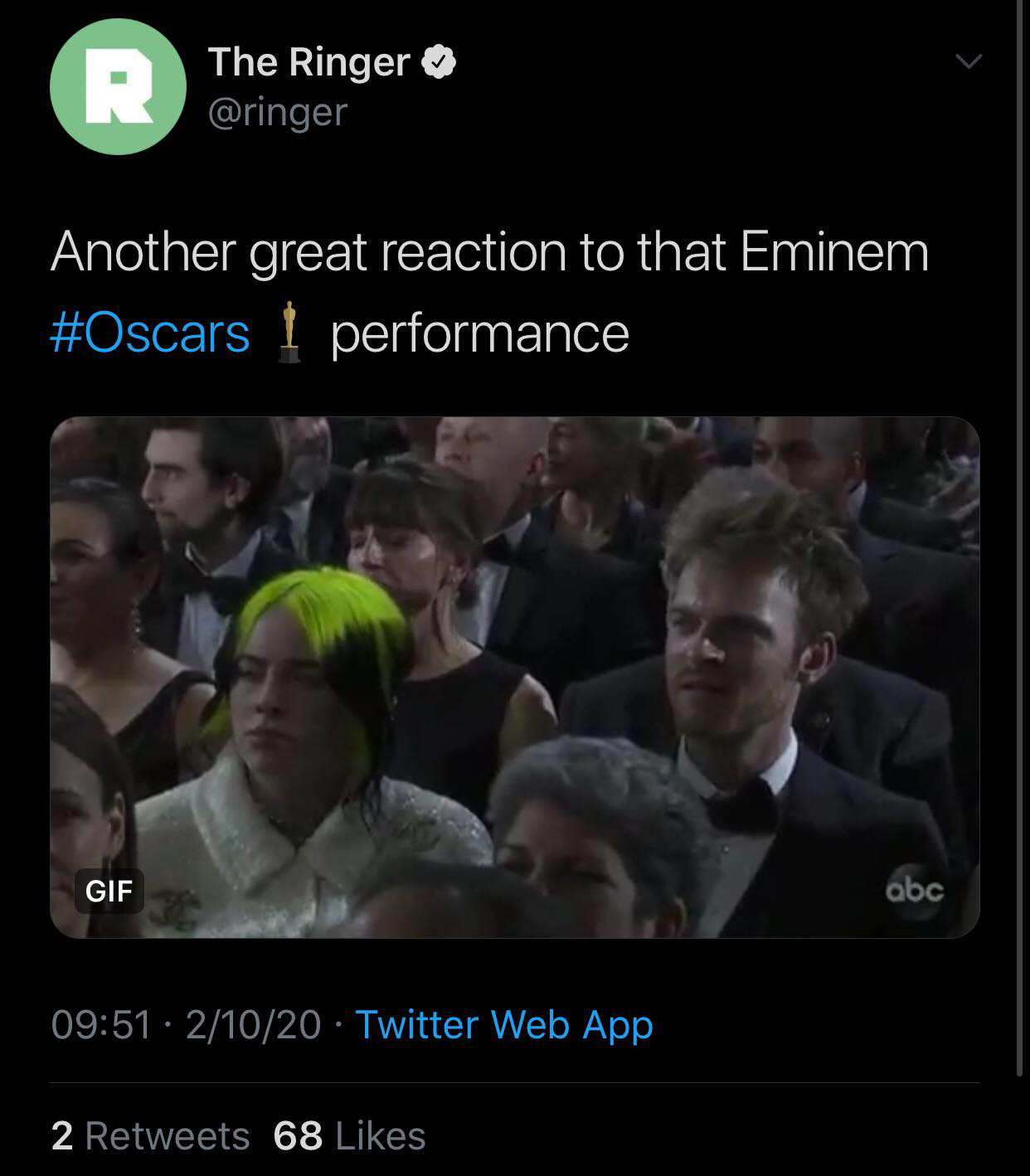Open the @ringer handle
The image size is (1030, 1176).
tap(278, 112)
